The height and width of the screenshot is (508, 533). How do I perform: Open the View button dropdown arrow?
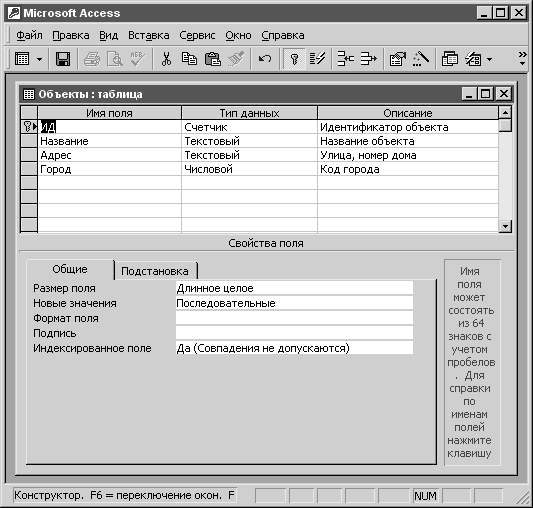tap(39, 60)
